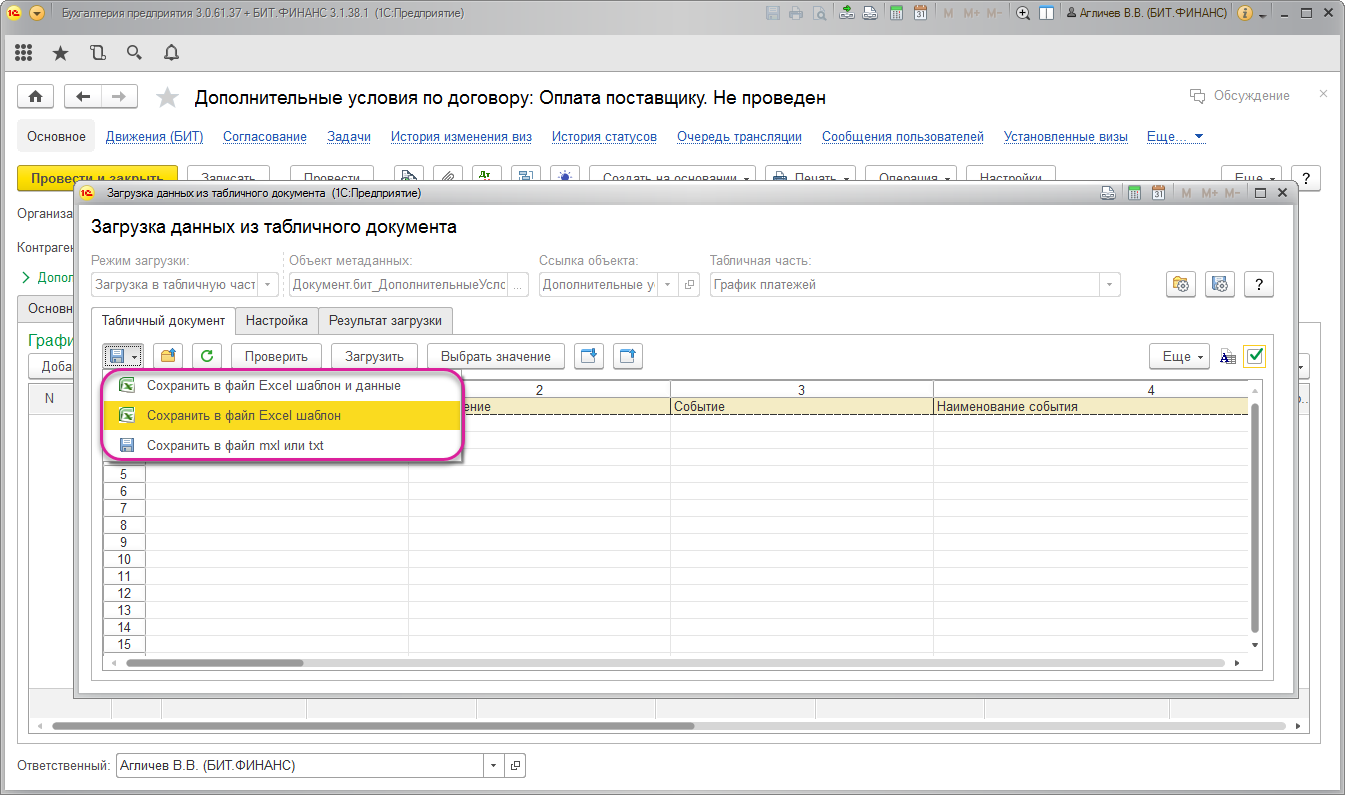
Task: Open the orange main menu dropdown circle
Action: click(x=37, y=14)
